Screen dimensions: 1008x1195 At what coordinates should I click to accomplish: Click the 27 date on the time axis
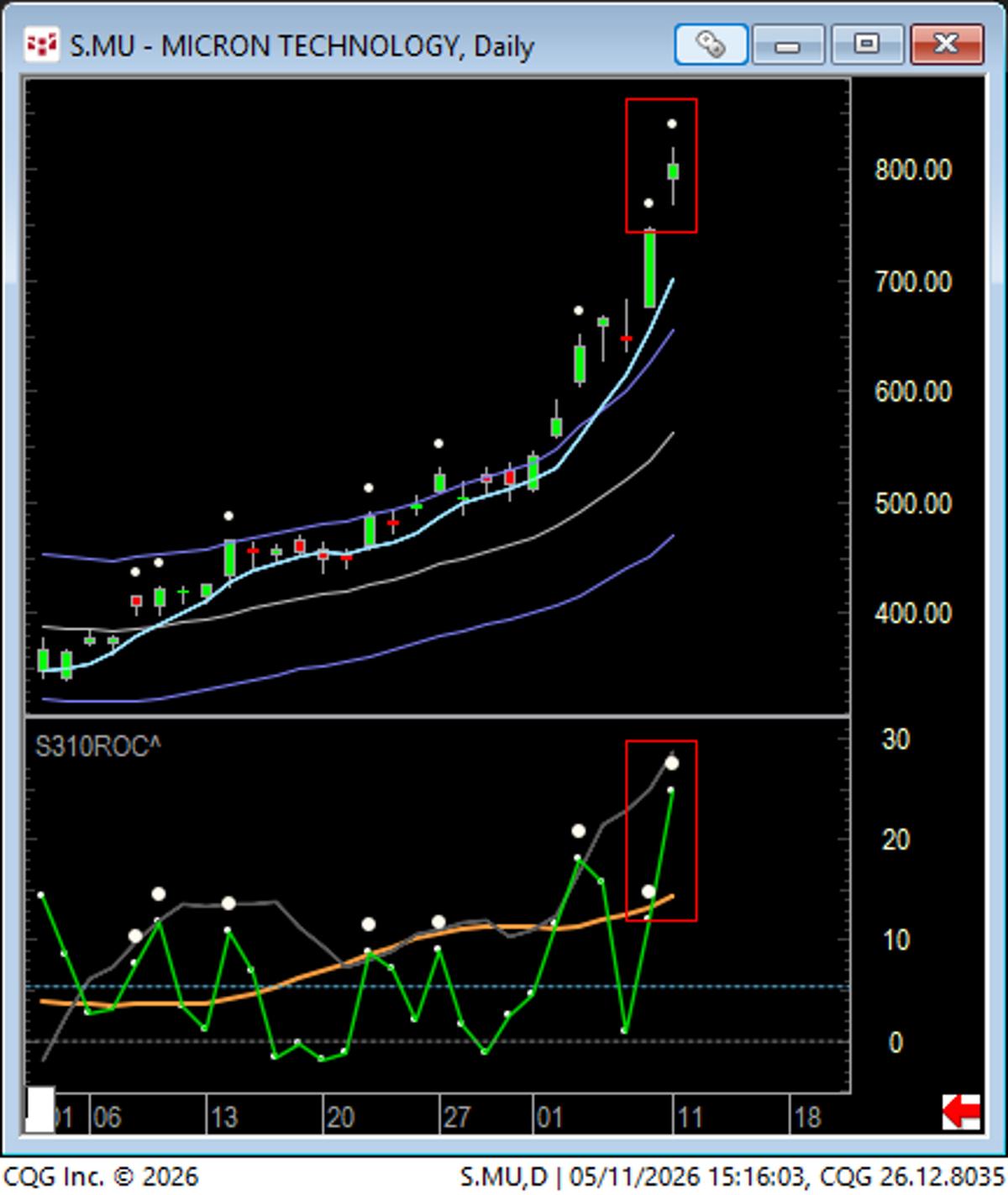(x=456, y=1118)
